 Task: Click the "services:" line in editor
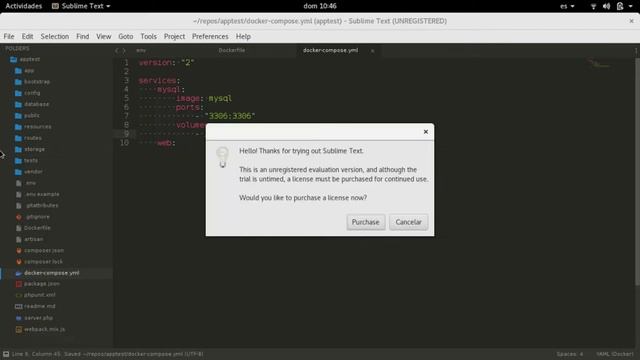(159, 80)
